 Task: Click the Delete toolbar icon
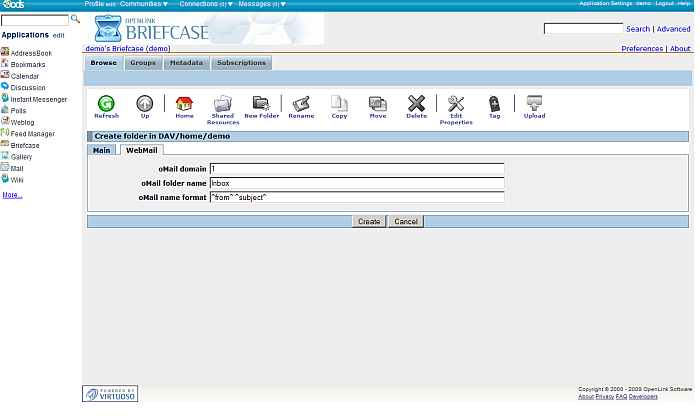click(x=416, y=103)
